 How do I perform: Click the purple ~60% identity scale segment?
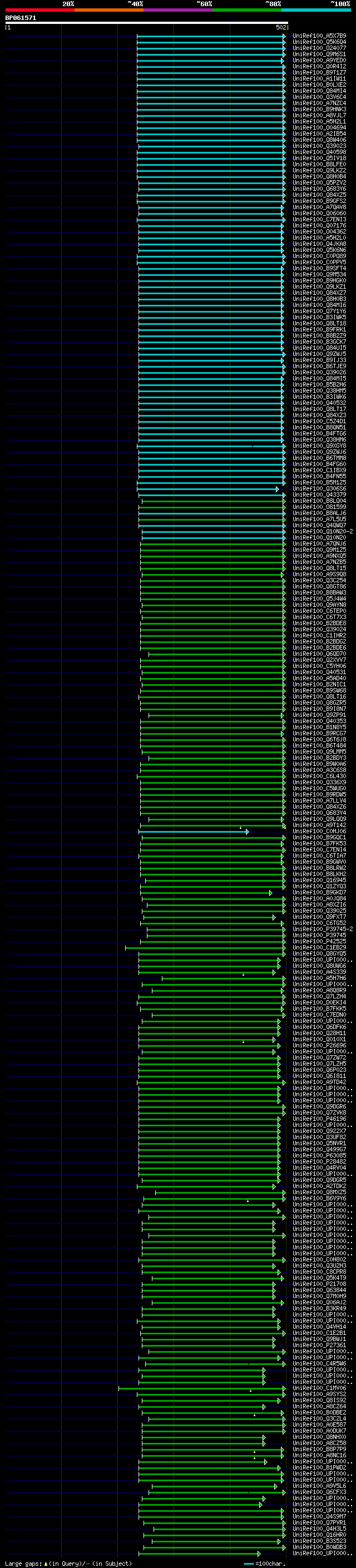pos(179,10)
